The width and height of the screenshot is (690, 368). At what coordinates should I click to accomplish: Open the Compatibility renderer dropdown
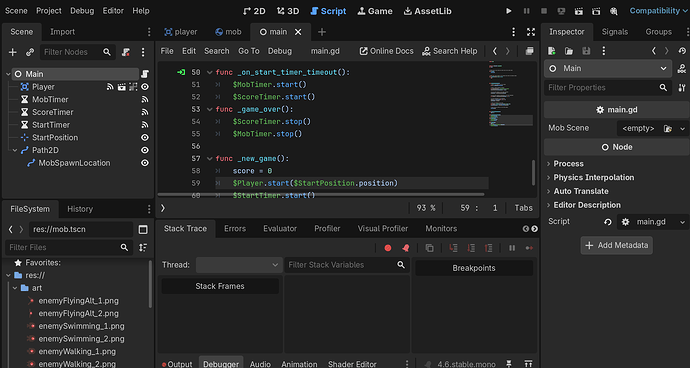click(x=659, y=11)
